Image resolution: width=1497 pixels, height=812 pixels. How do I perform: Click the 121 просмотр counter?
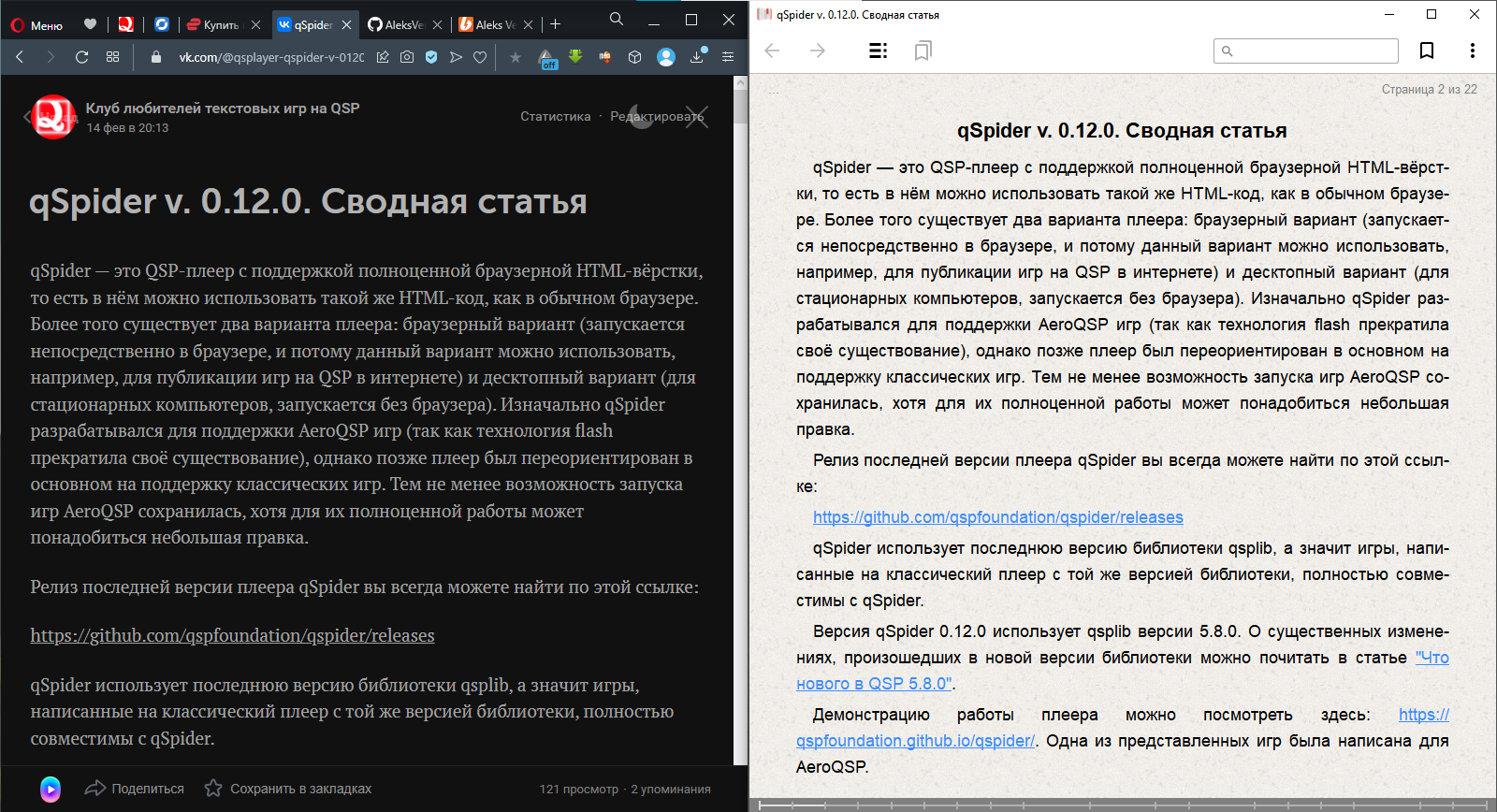(x=579, y=790)
